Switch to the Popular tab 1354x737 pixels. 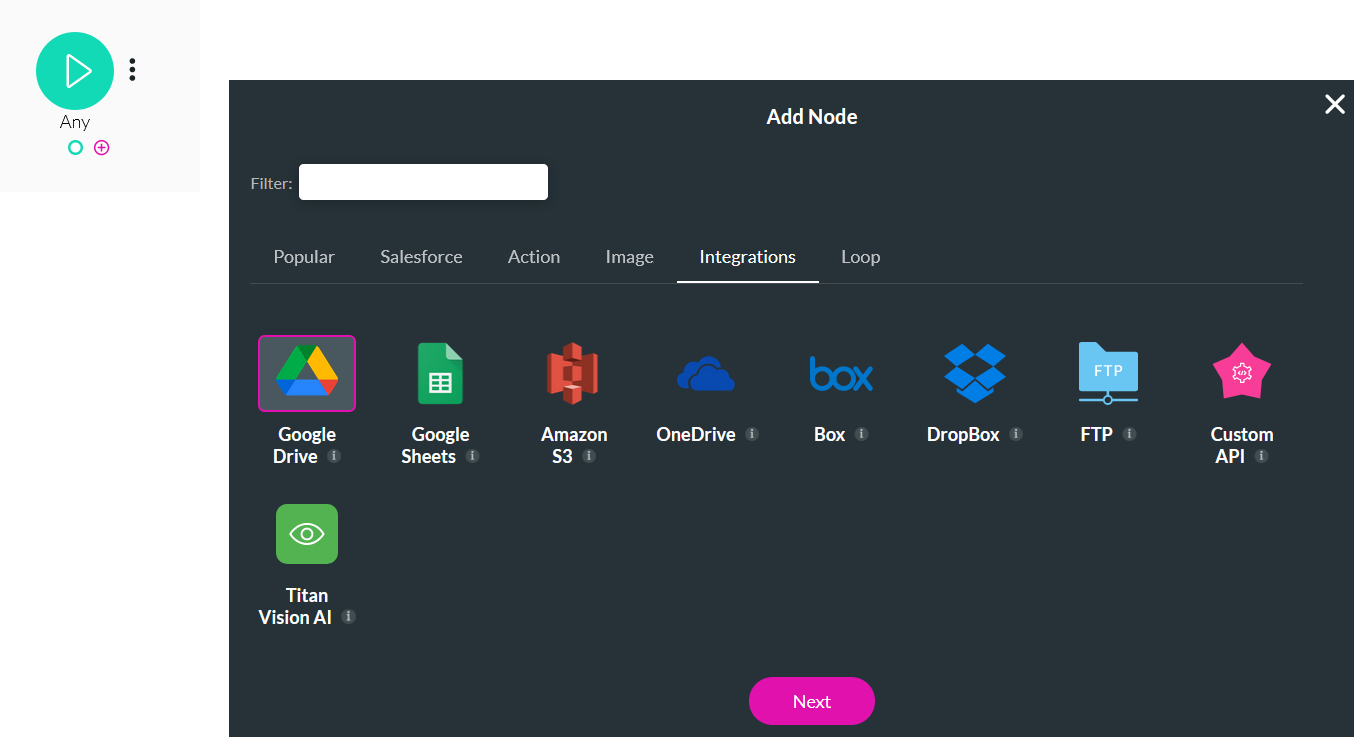[x=304, y=257]
